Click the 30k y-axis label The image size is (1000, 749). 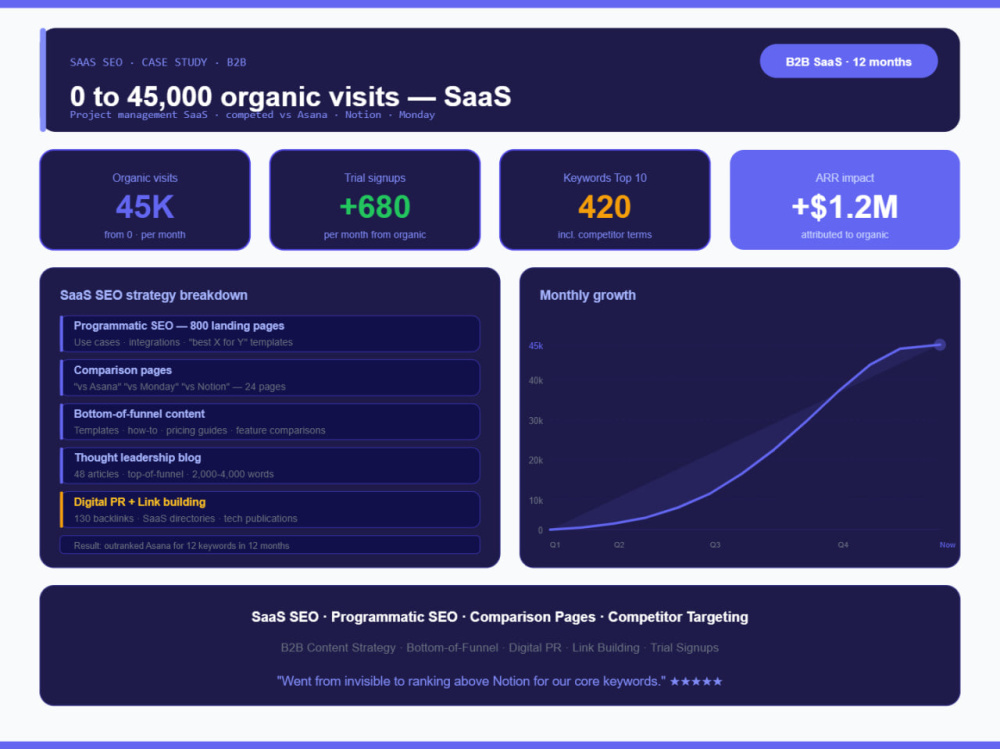(x=536, y=421)
